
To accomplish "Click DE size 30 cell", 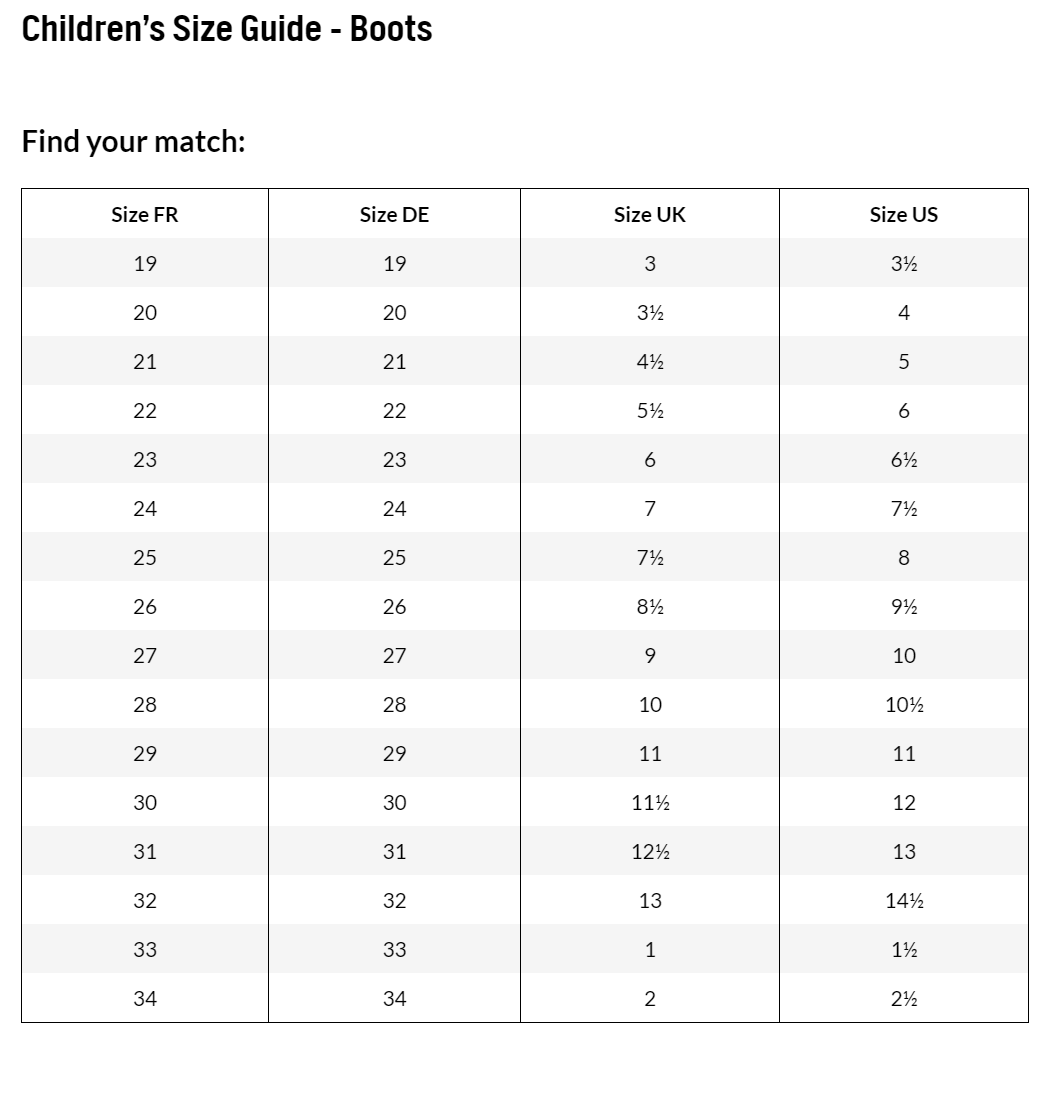I will coord(394,803).
